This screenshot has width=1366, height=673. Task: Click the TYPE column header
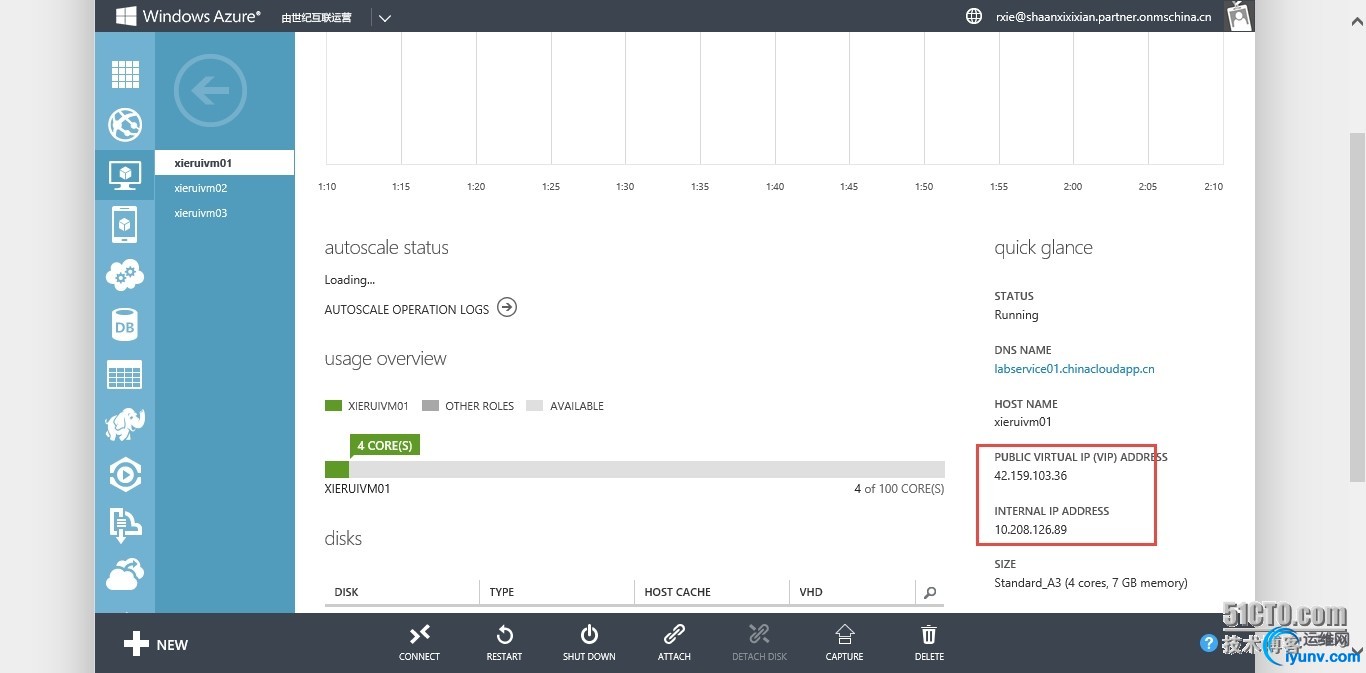557,592
